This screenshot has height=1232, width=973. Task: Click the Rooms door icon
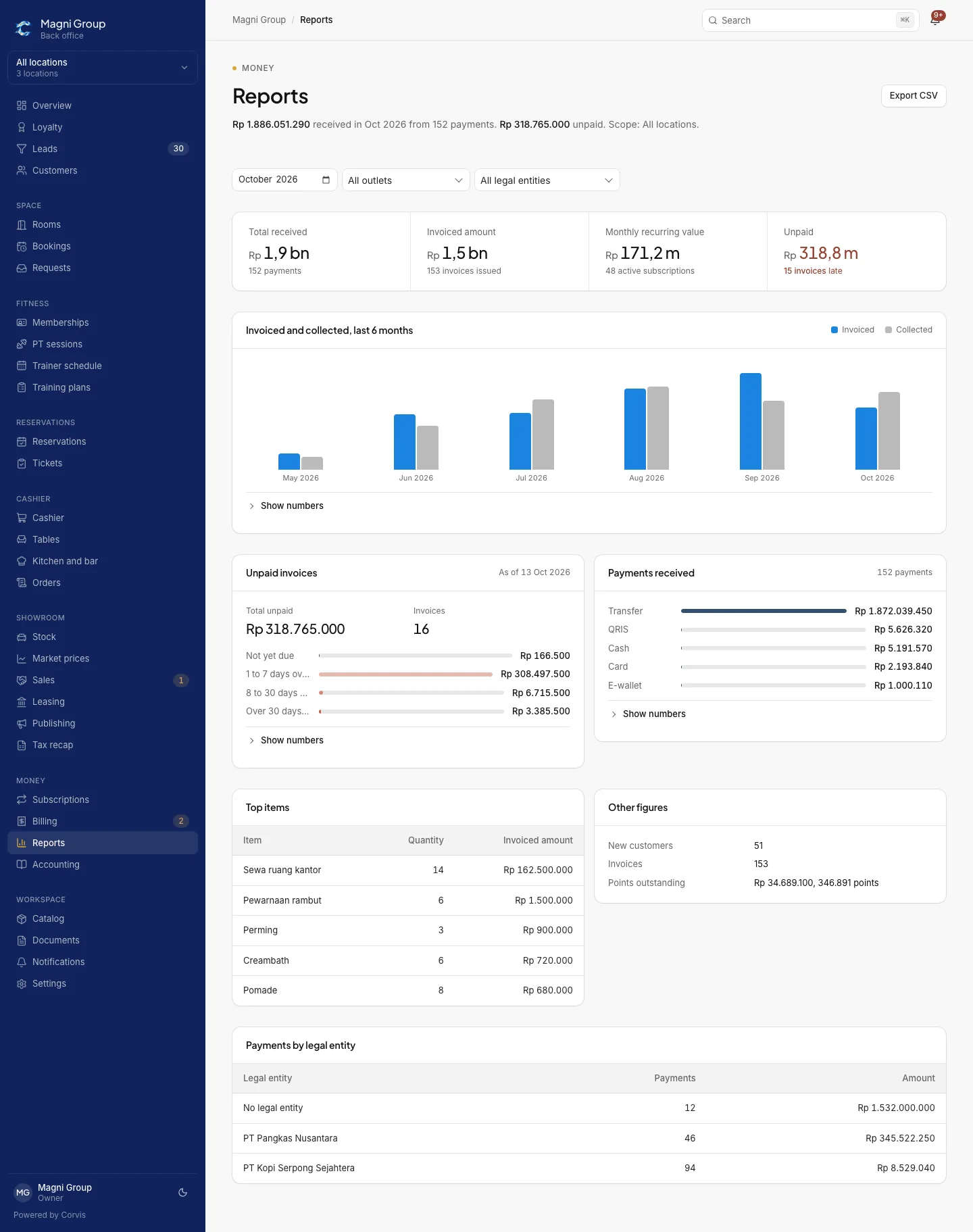pos(22,224)
